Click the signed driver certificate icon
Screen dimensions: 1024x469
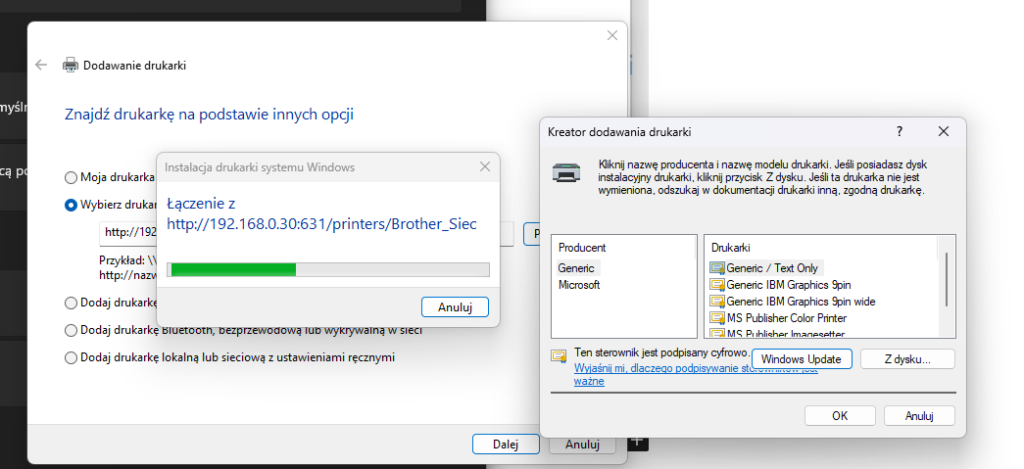point(558,356)
